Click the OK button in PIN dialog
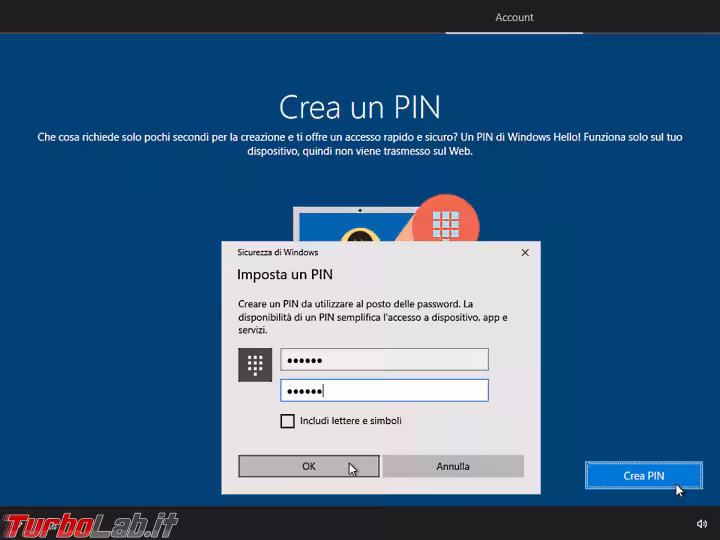 point(309,466)
